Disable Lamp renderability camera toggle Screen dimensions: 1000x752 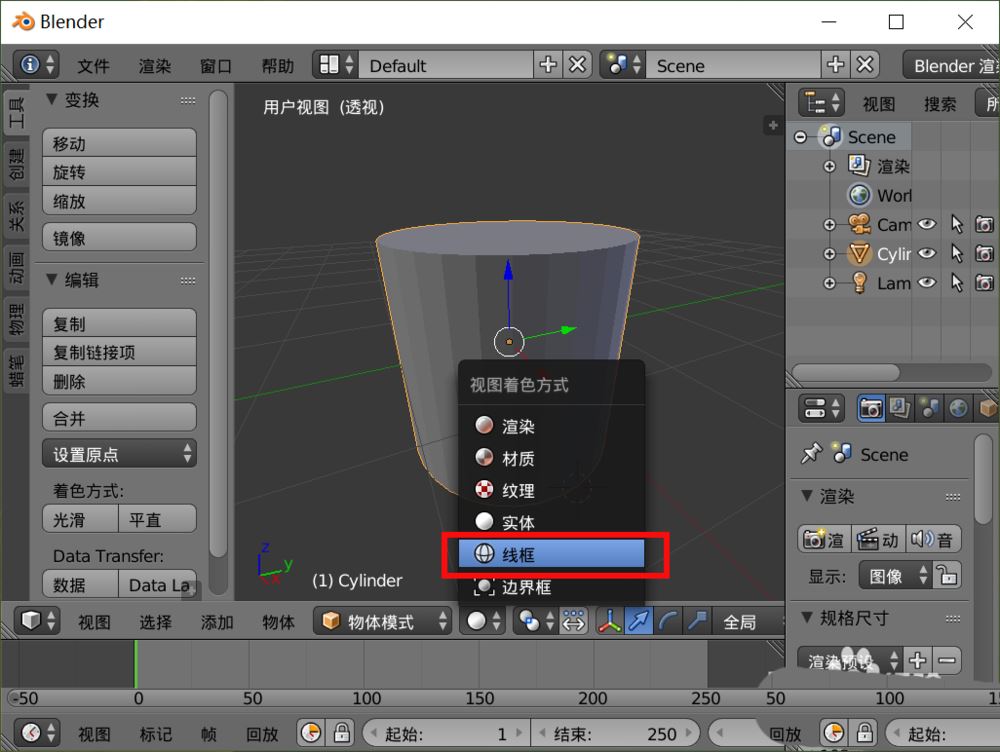(984, 283)
